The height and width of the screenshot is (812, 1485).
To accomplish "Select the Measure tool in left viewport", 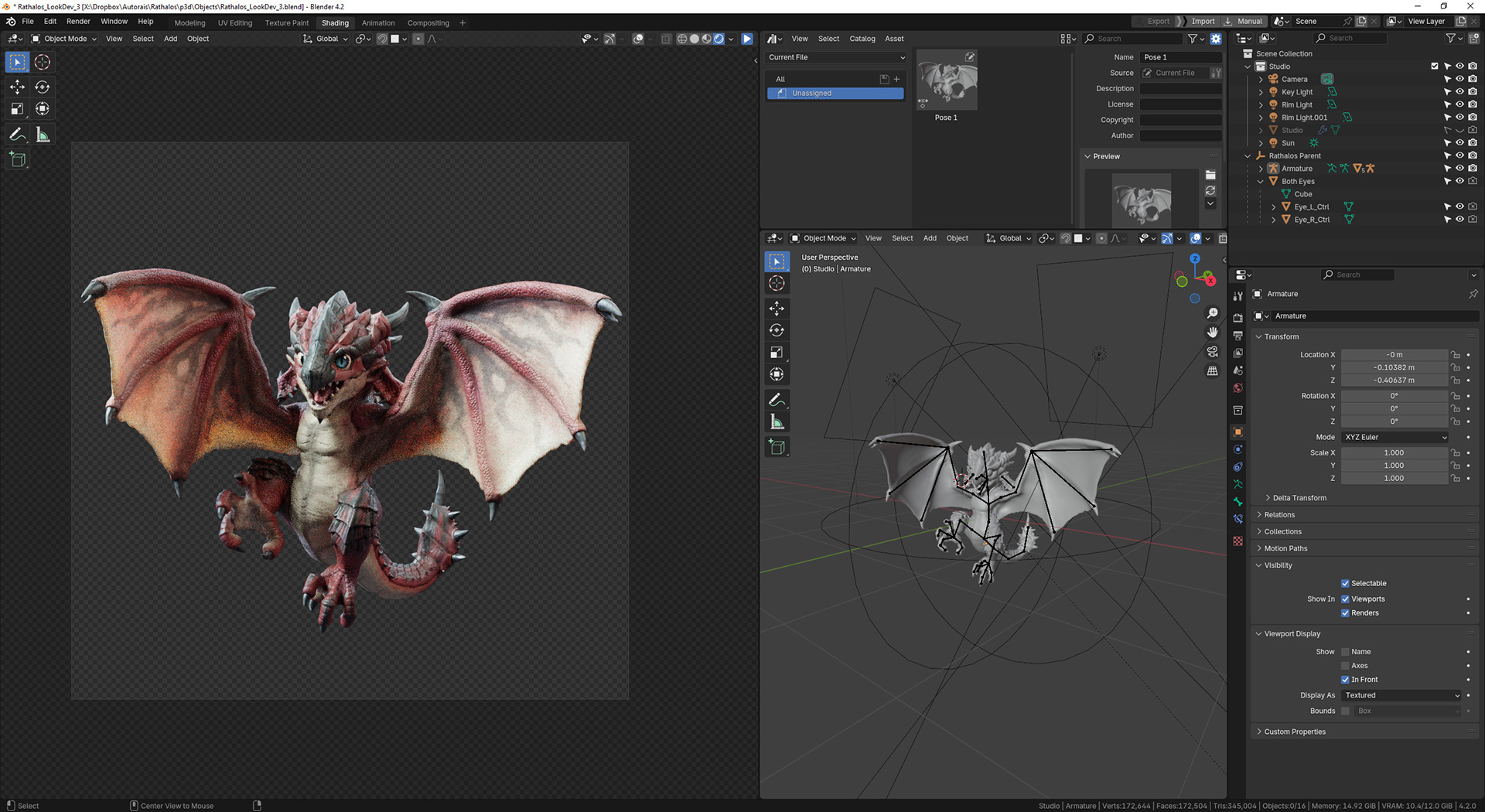I will coord(43,135).
